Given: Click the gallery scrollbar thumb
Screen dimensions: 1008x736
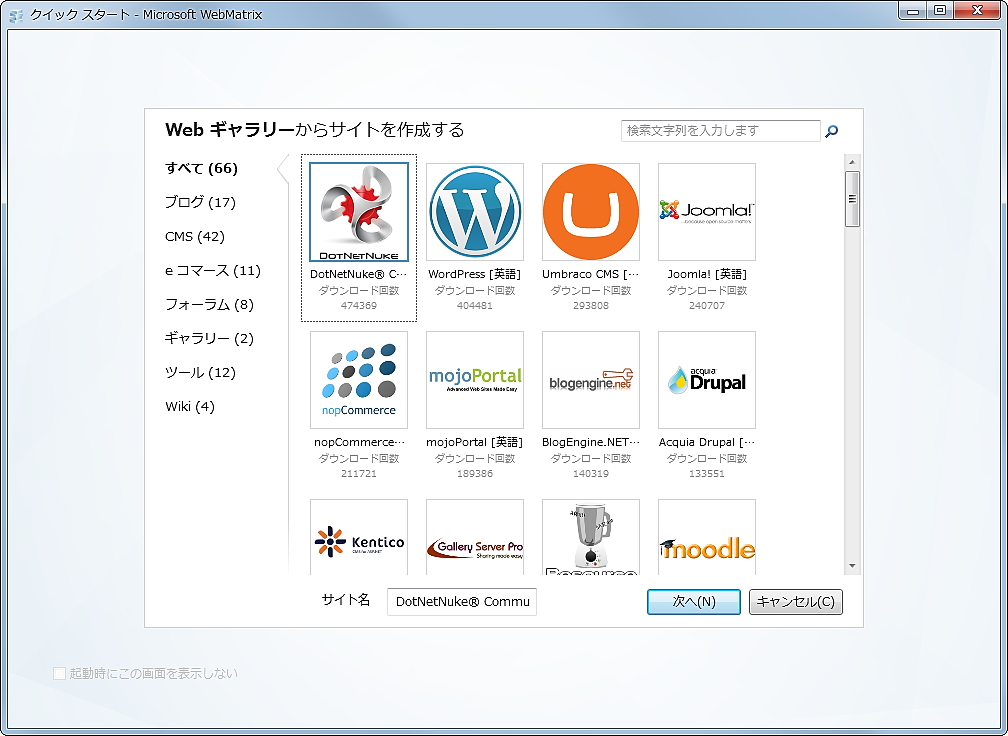Looking at the screenshot, I should coord(853,198).
